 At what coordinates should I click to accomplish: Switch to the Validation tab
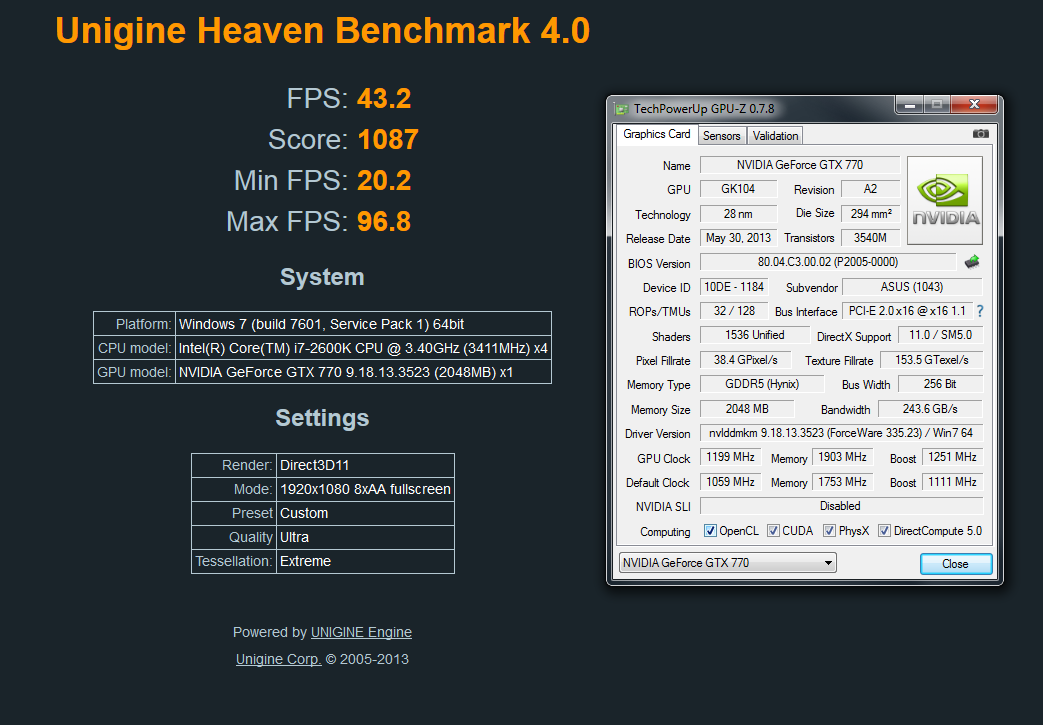pos(775,136)
